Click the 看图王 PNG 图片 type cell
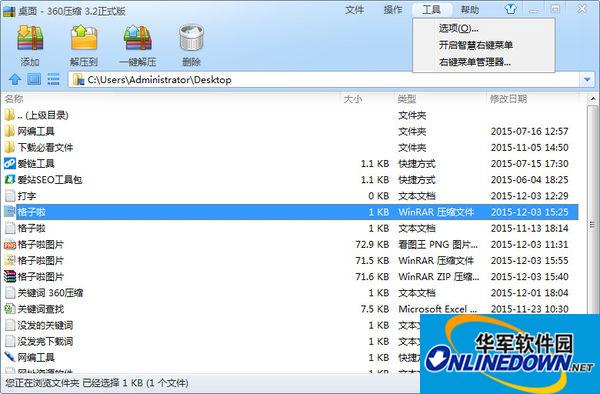The width and height of the screenshot is (600, 394). tap(438, 244)
